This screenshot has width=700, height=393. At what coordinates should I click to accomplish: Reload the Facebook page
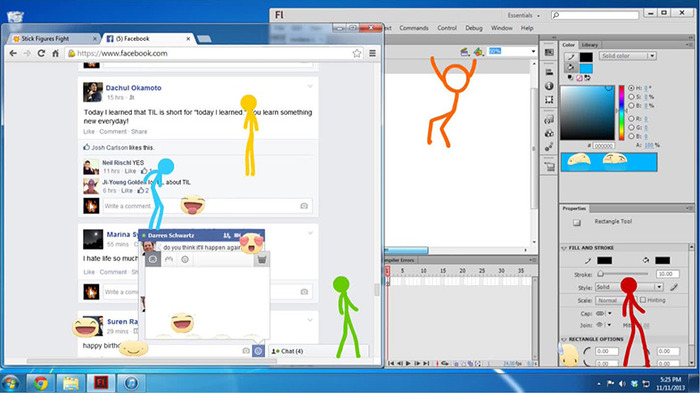[41, 53]
